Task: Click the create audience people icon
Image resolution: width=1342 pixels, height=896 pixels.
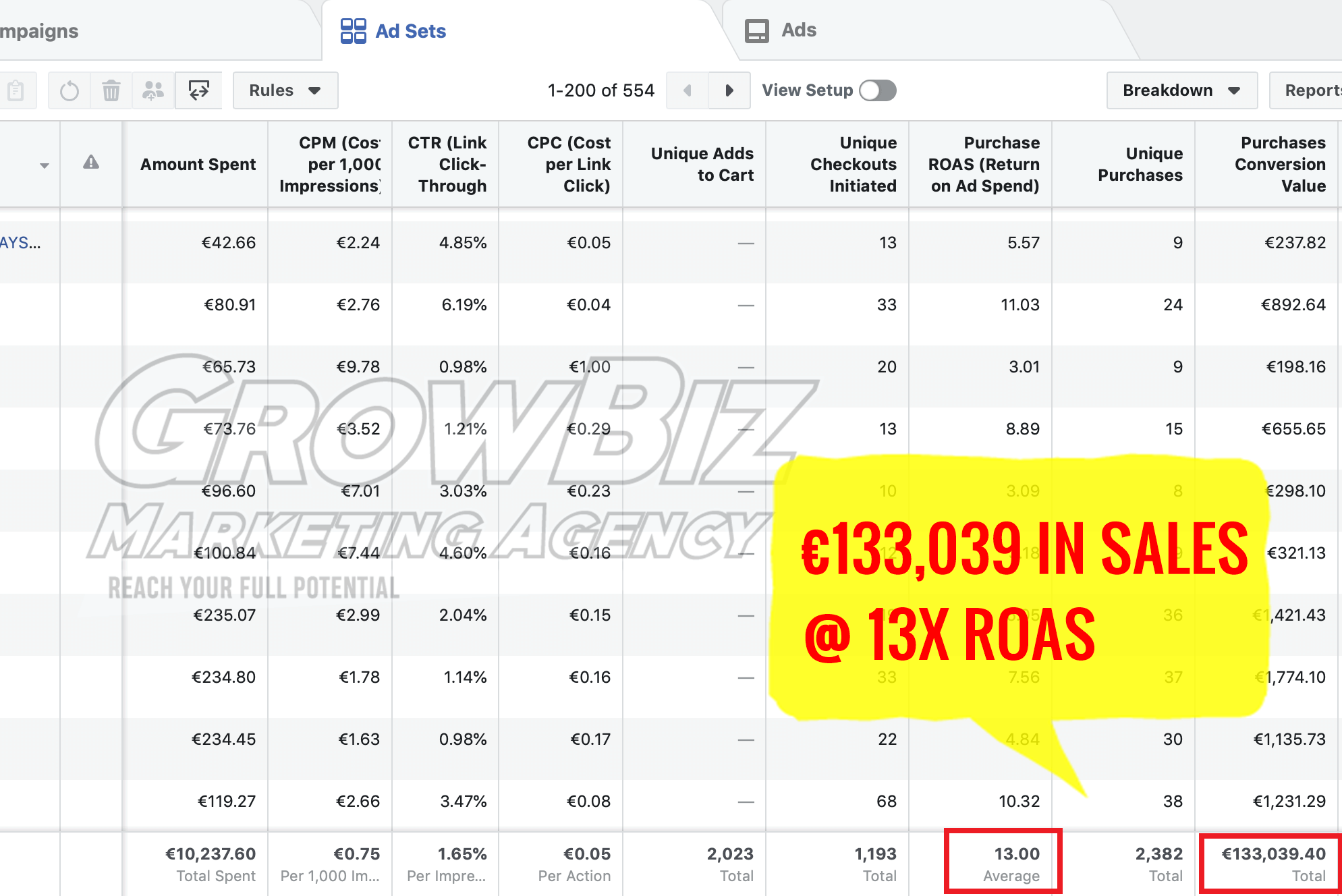Action: pos(153,90)
